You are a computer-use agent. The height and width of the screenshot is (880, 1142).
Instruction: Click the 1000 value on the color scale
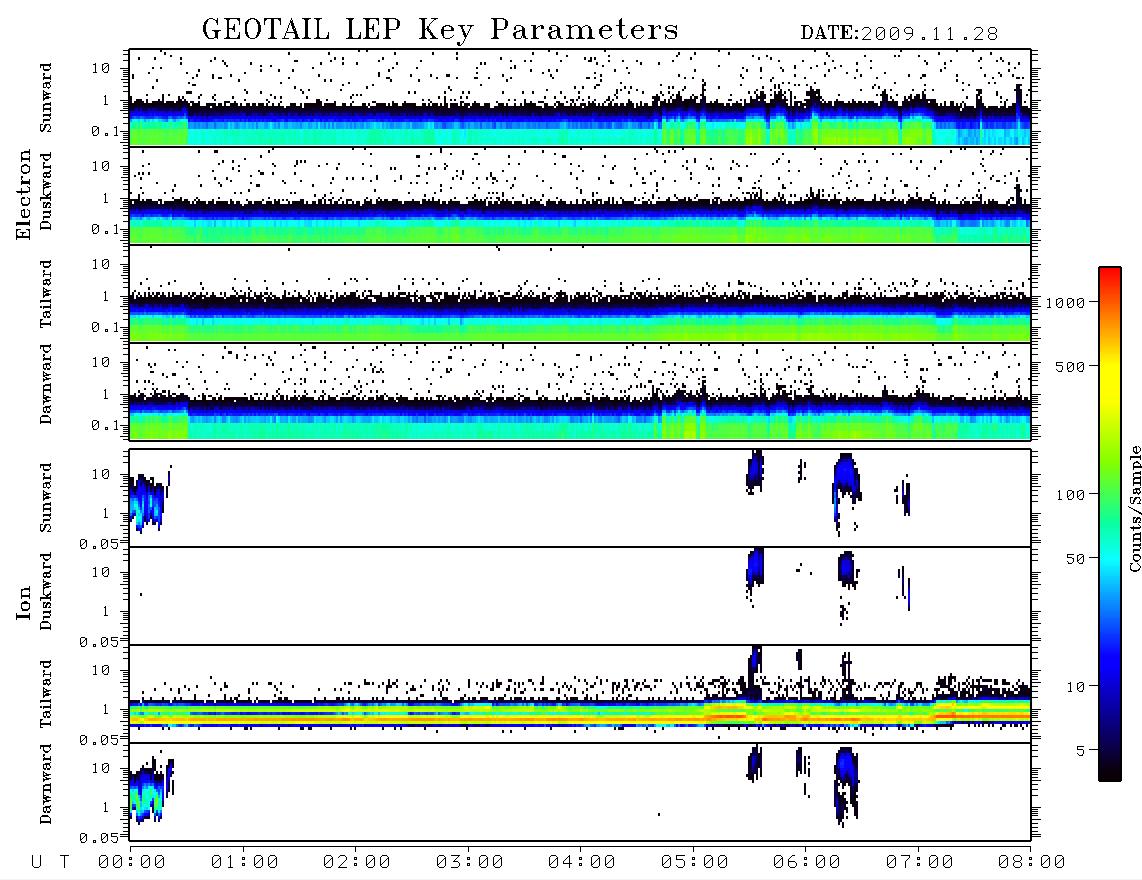1066,303
